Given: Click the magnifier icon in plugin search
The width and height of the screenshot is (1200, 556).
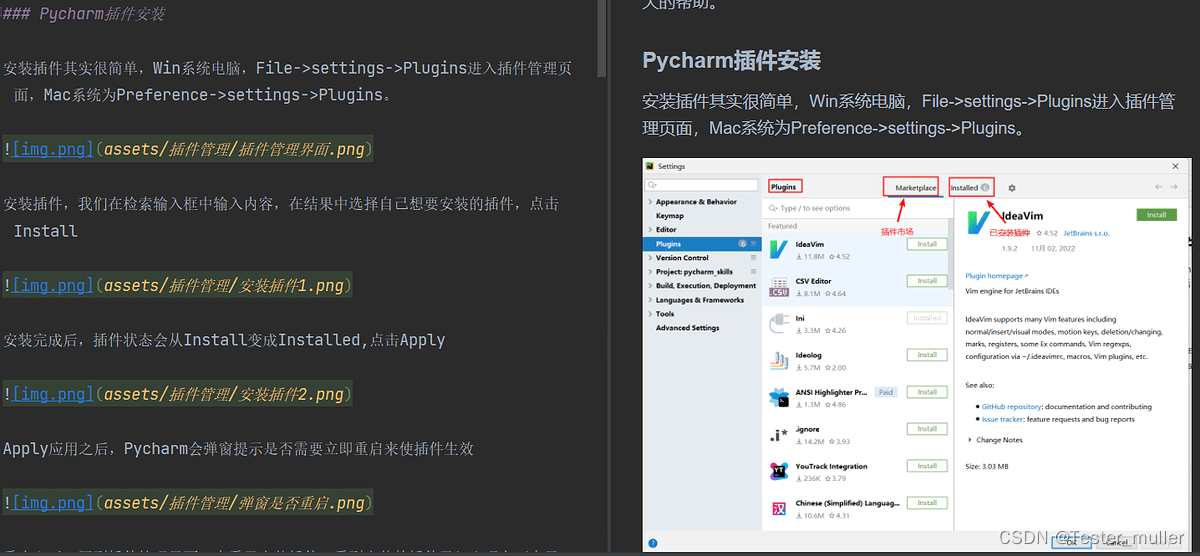Looking at the screenshot, I should click(x=772, y=208).
